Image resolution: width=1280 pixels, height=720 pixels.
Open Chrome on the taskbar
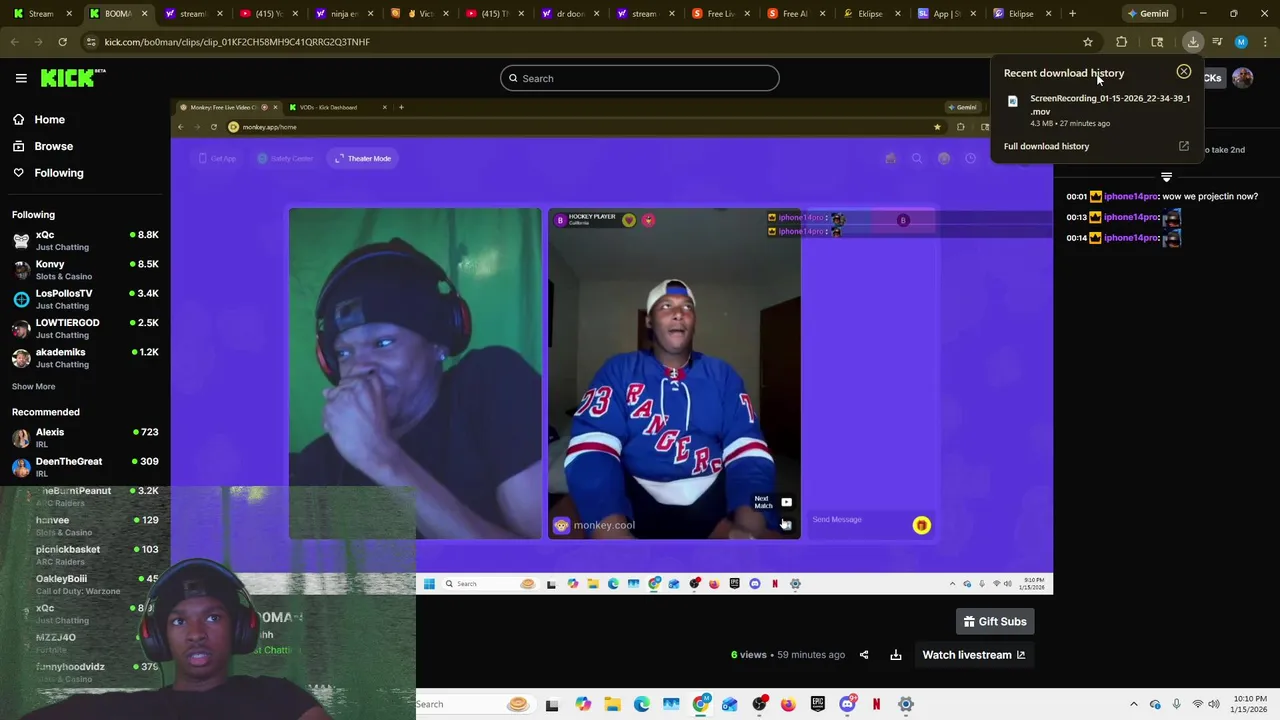pos(700,704)
